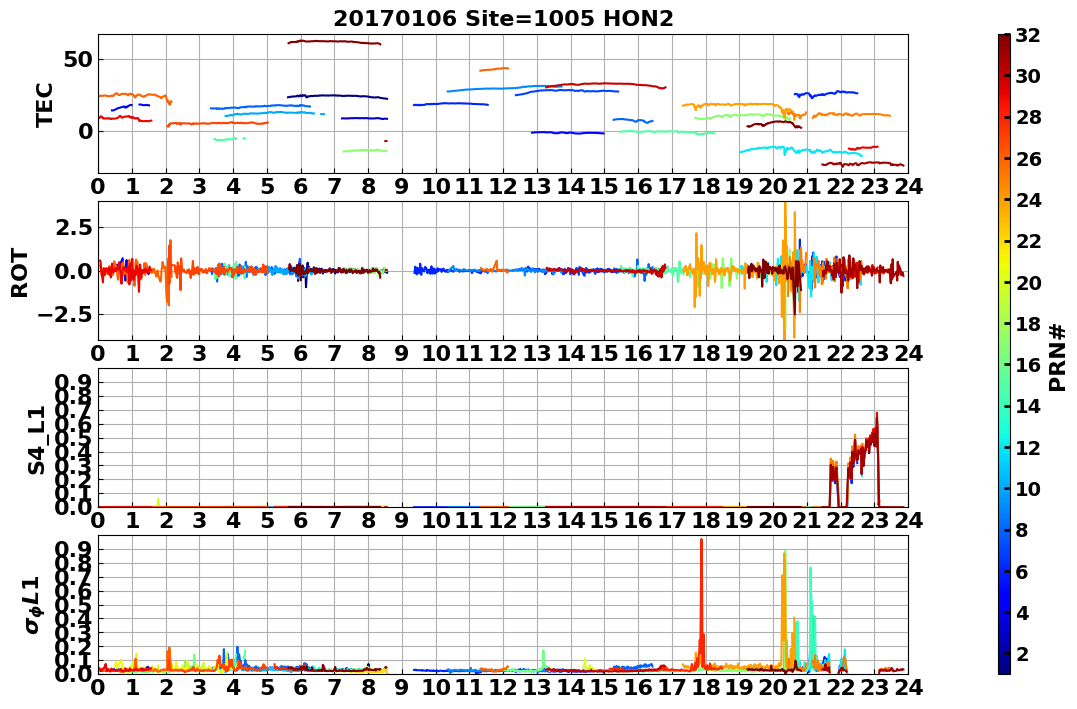Click the cyan TEC trace between hours 19 and 22
Image resolution: width=1077 pixels, height=709 pixels.
click(800, 150)
